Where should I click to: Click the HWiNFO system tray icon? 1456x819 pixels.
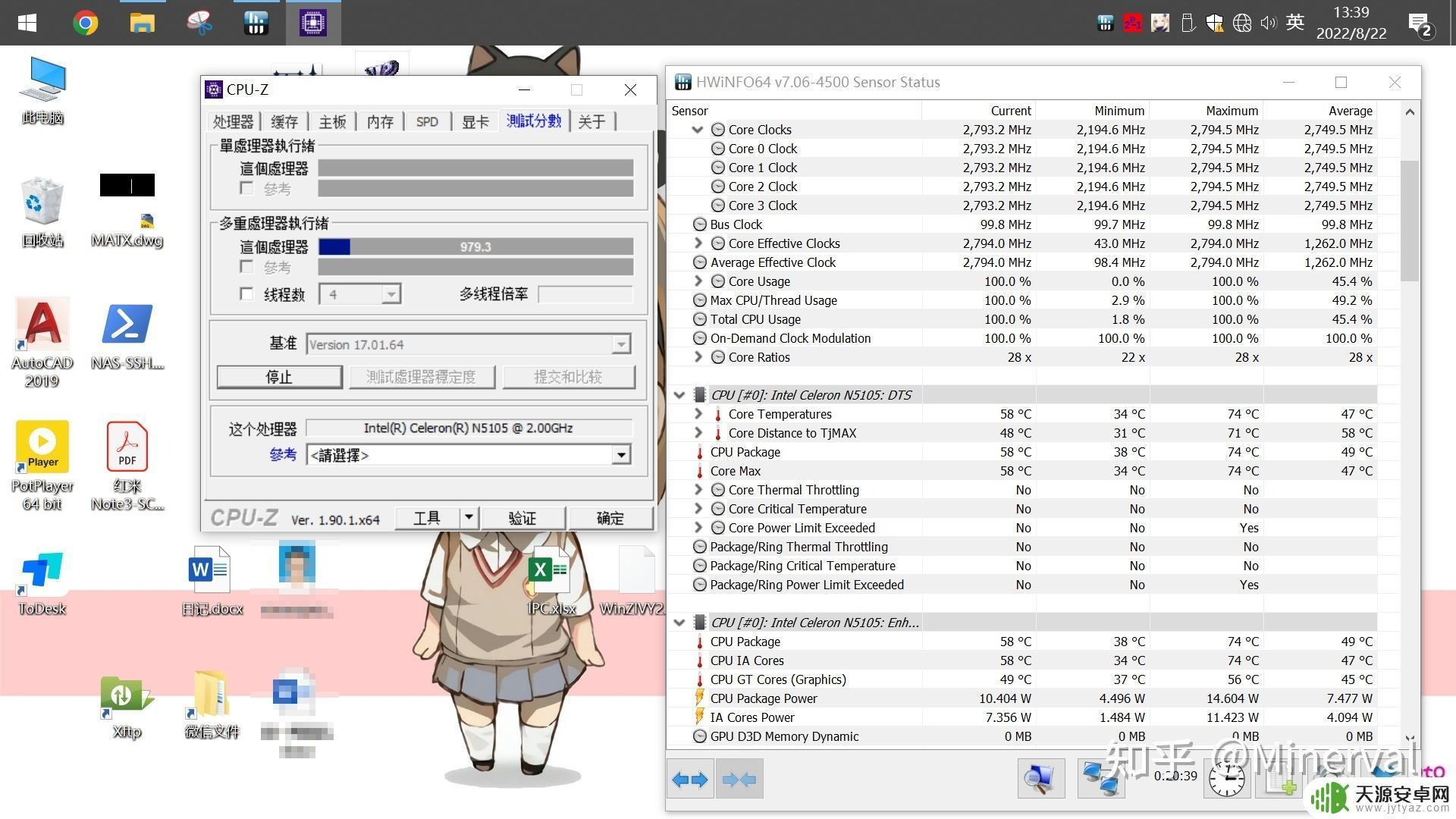tap(1105, 23)
